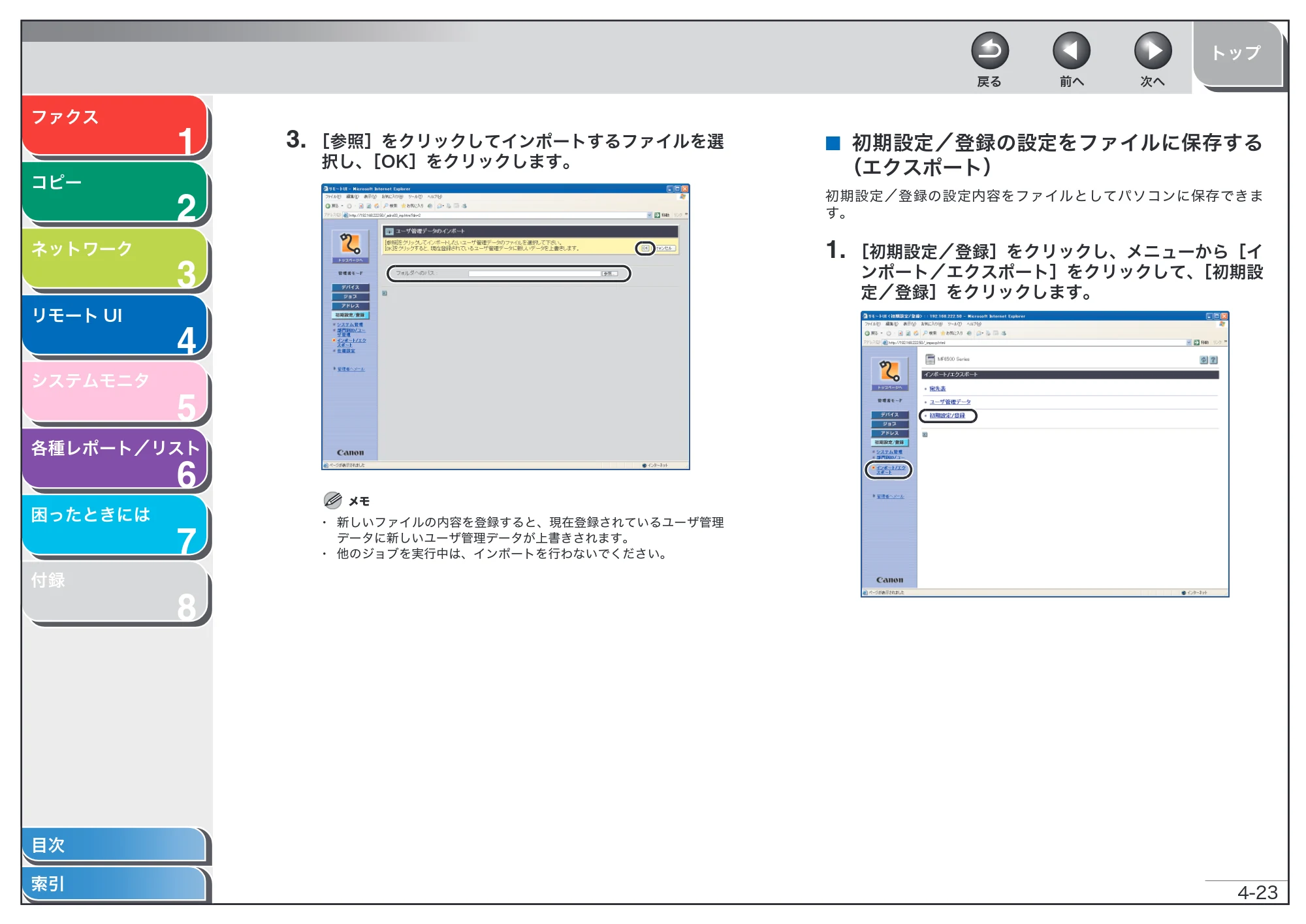This screenshot has height=924, width=1306.
Task: Click アドレス button in right screenshot sidebar
Action: tap(889, 433)
